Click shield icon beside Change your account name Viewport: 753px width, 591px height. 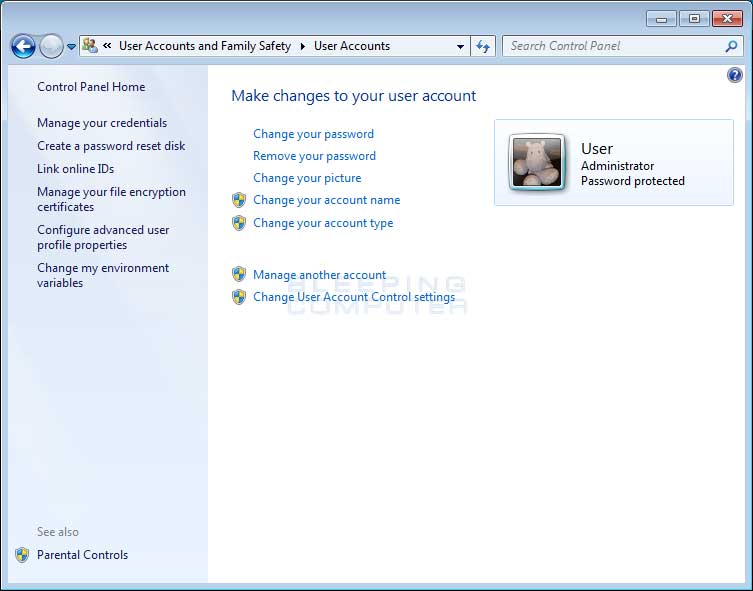(239, 200)
